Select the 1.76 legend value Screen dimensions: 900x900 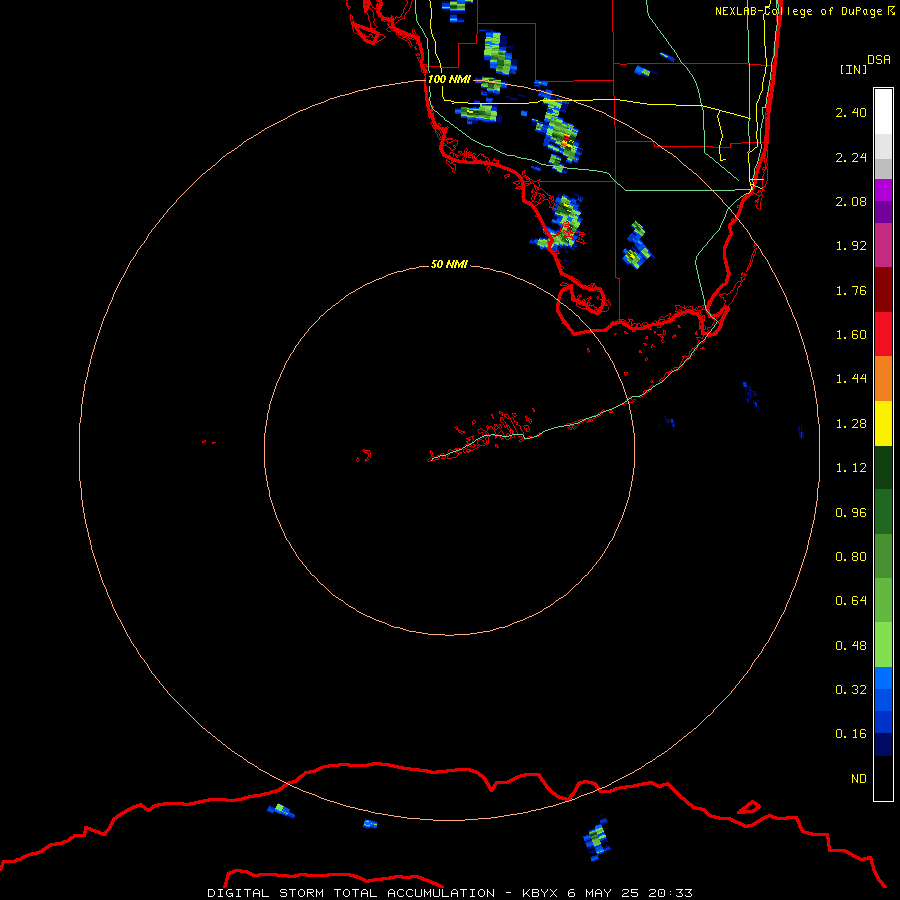tap(851, 290)
